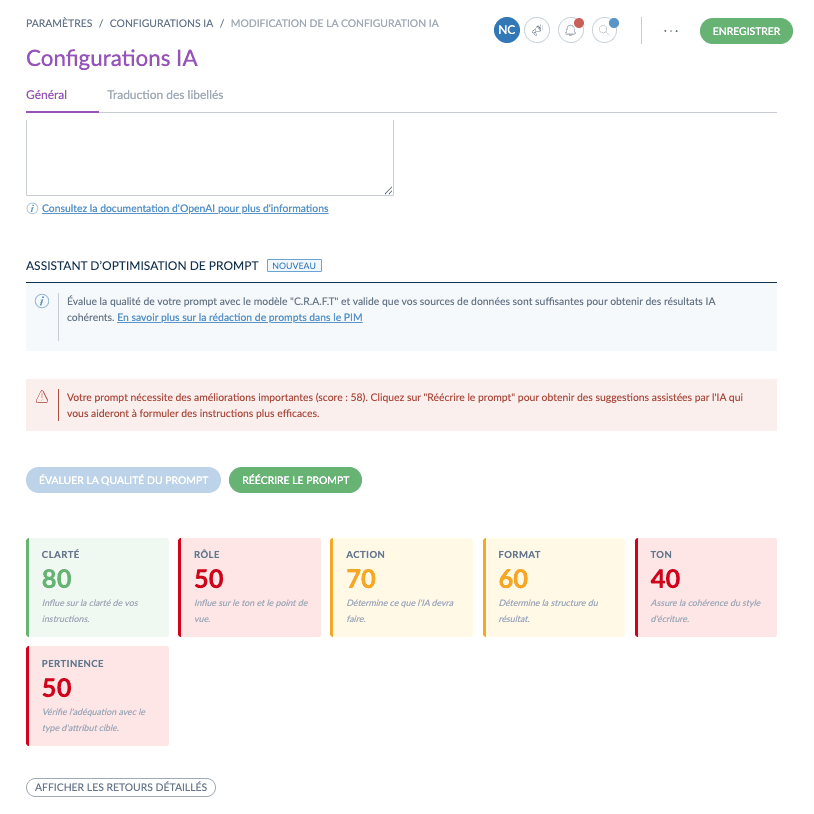Click inside the prompt text area
Image resolution: width=814 pixels, height=814 pixels.
[x=210, y=157]
